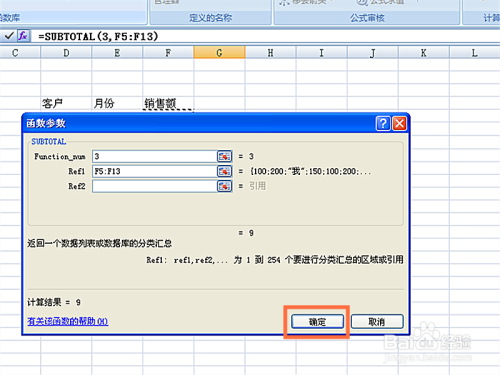
Task: Confirm formula with the checkmark icon
Action: [x=9, y=35]
